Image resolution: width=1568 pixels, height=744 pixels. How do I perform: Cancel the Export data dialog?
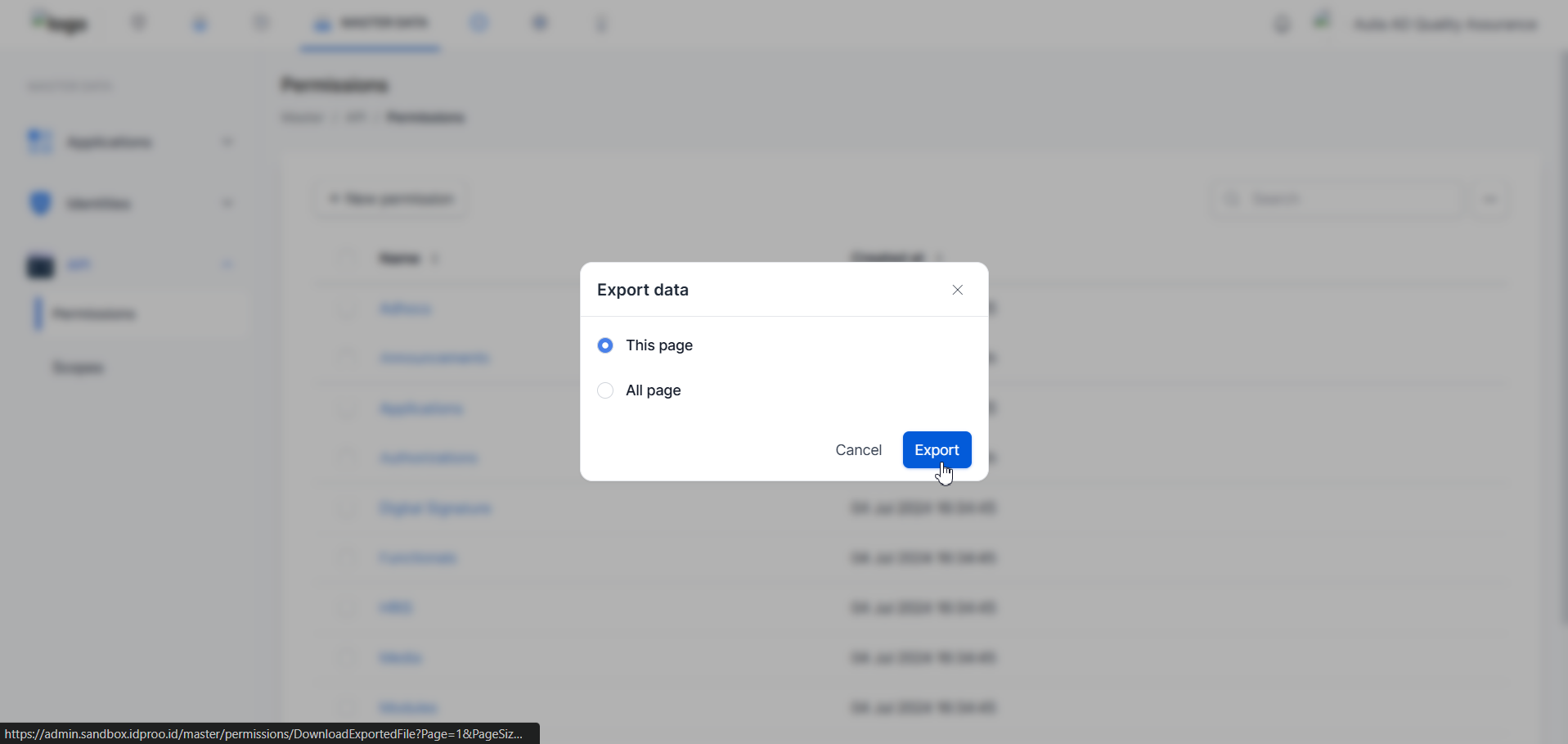[858, 450]
